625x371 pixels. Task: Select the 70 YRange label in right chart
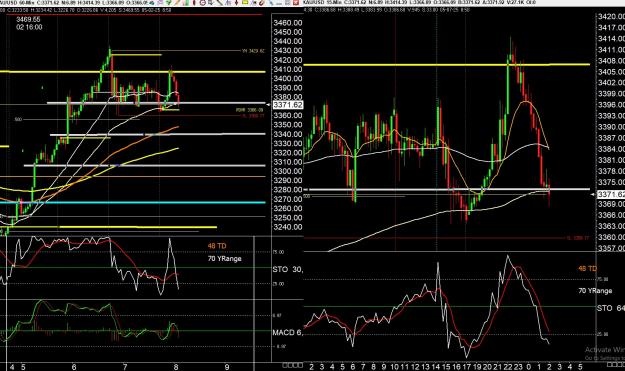[595, 291]
